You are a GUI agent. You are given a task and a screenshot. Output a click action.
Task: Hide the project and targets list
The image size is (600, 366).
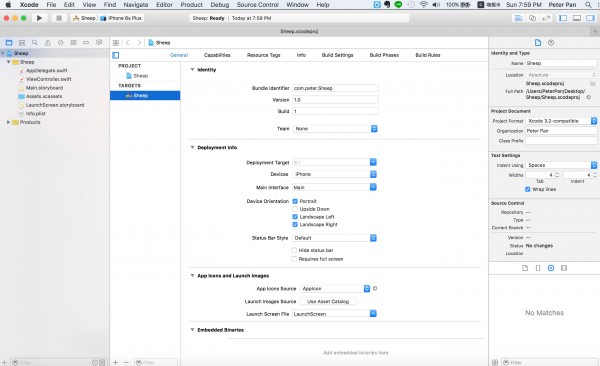116,55
